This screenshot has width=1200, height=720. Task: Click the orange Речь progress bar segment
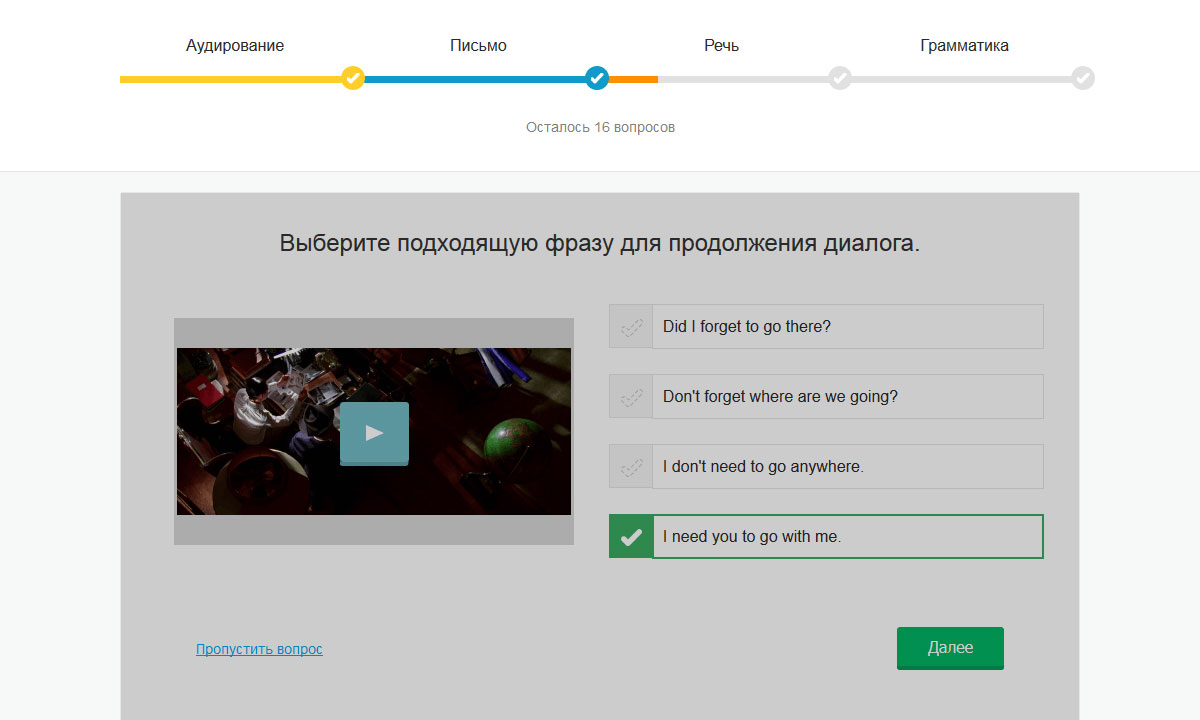633,79
